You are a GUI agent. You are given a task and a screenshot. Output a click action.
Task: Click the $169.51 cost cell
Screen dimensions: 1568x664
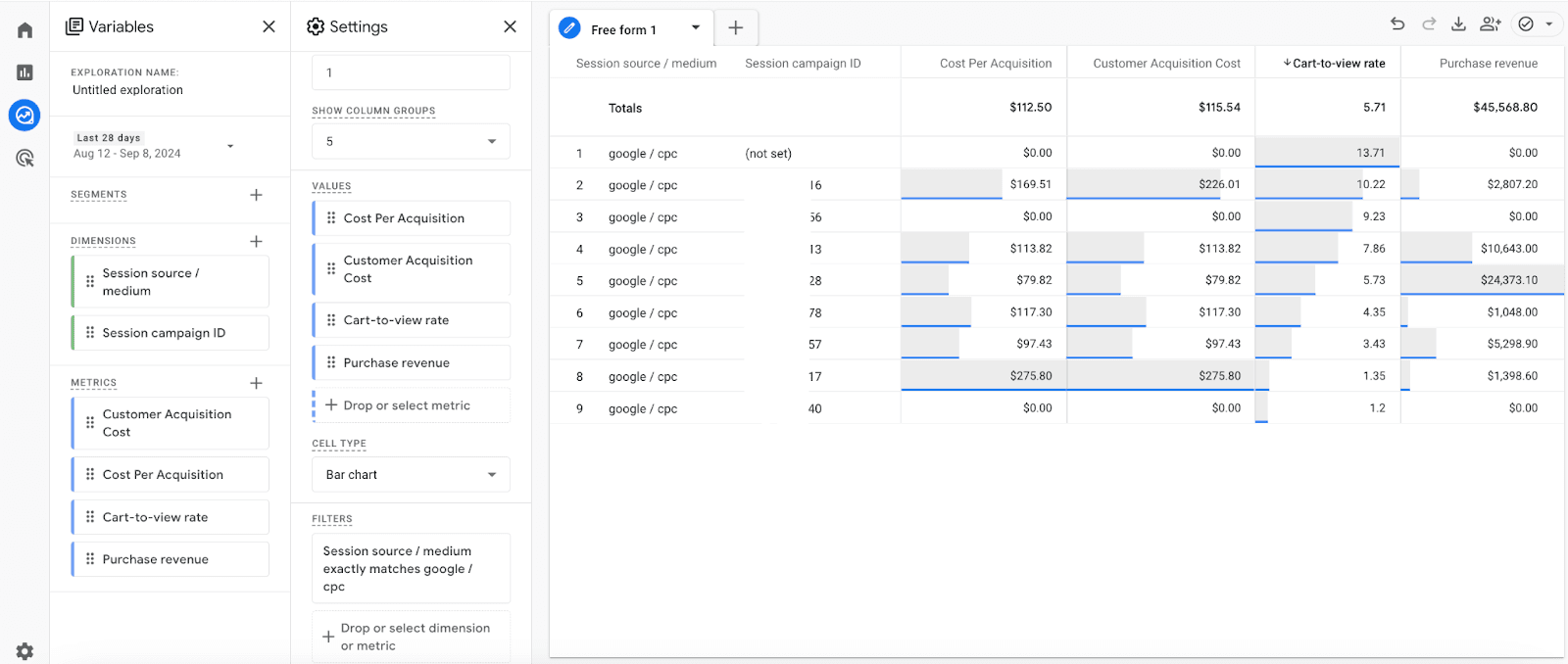(983, 184)
